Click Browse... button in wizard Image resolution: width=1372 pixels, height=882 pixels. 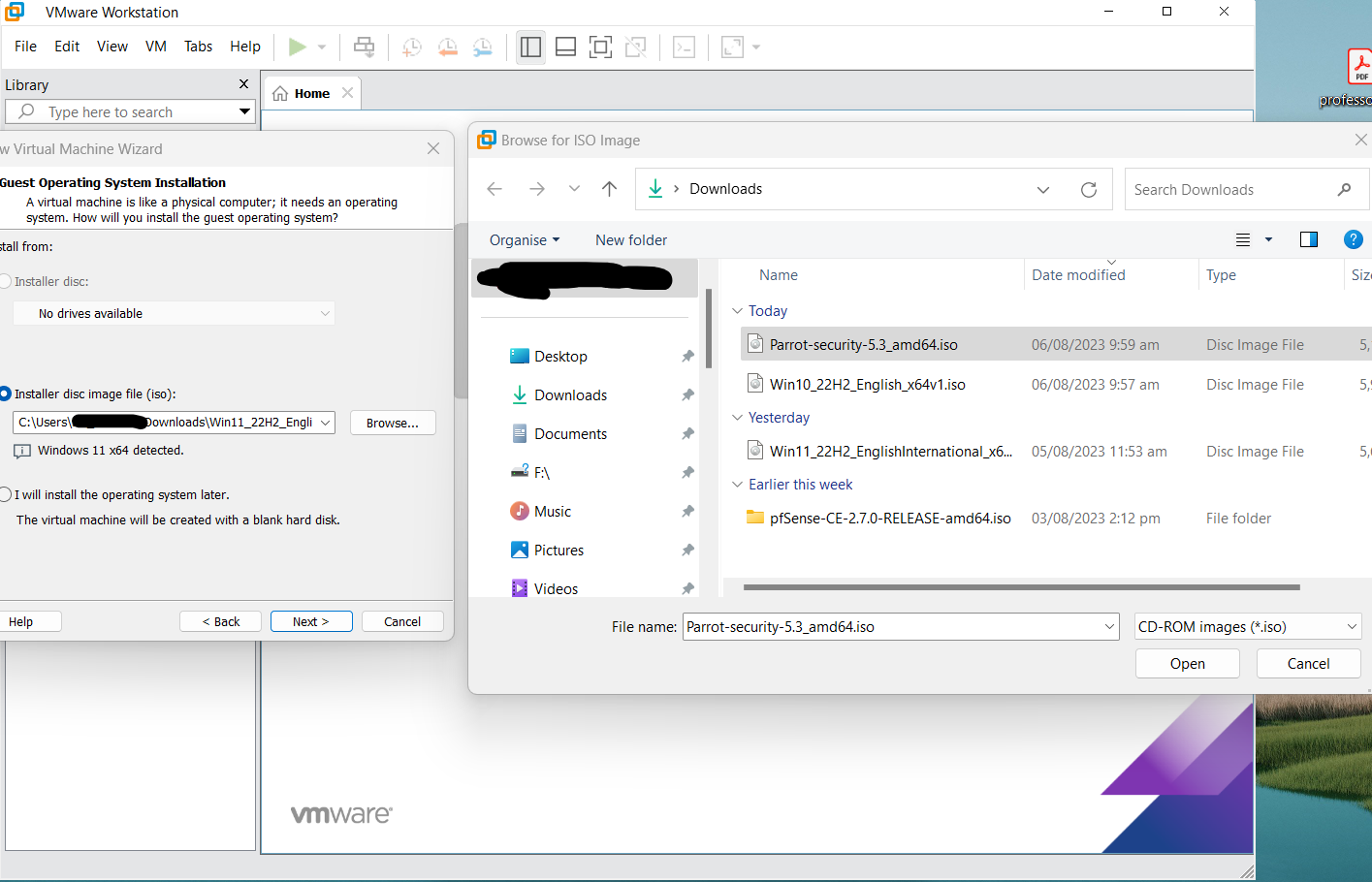click(393, 423)
